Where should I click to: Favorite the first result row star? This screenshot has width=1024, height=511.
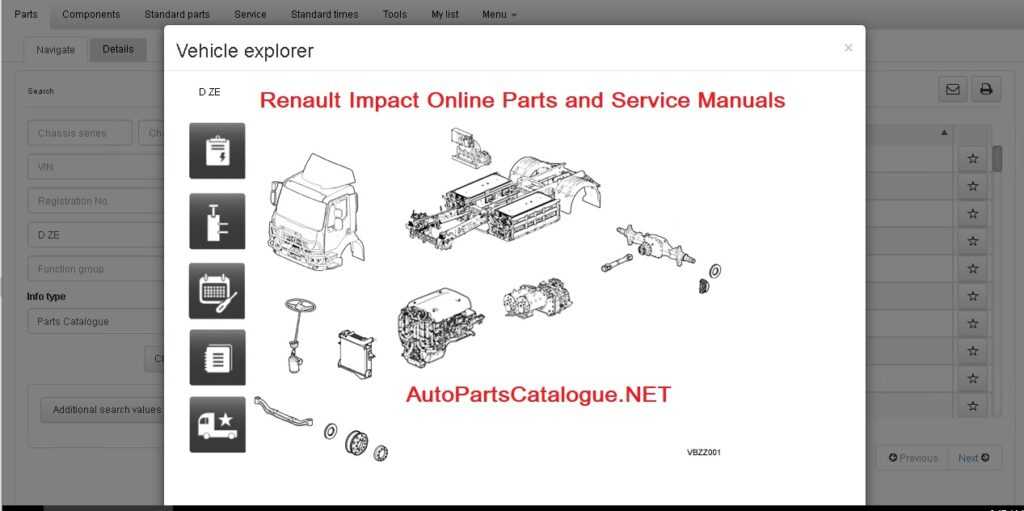coord(972,159)
